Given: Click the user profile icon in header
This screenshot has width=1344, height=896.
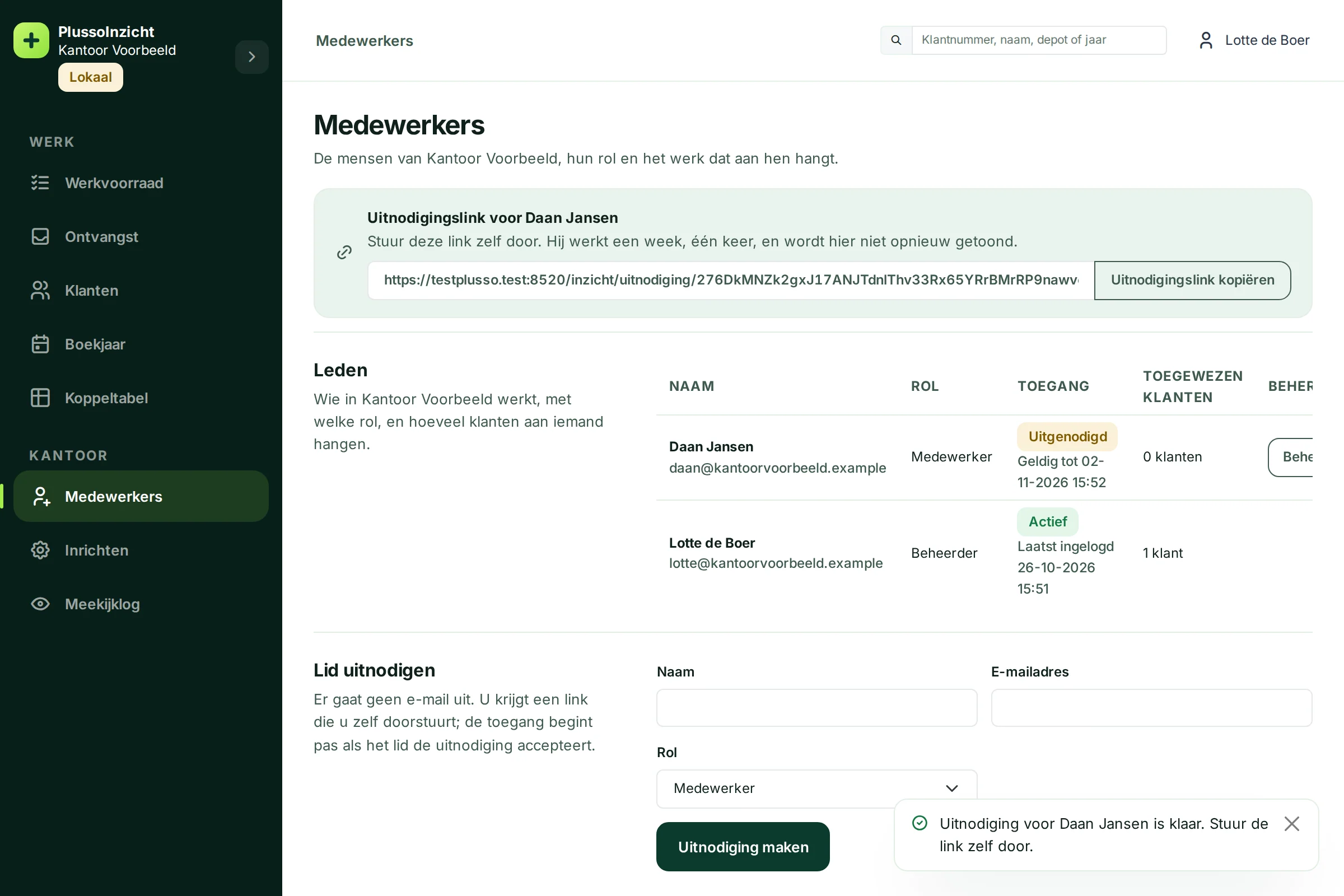Looking at the screenshot, I should (x=1206, y=40).
